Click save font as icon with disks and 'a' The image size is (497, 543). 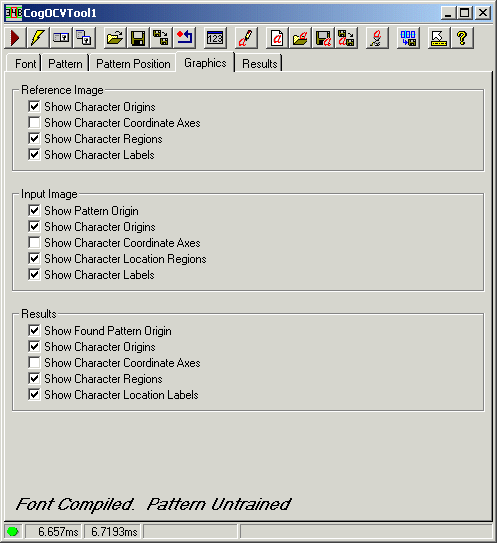tap(346, 38)
